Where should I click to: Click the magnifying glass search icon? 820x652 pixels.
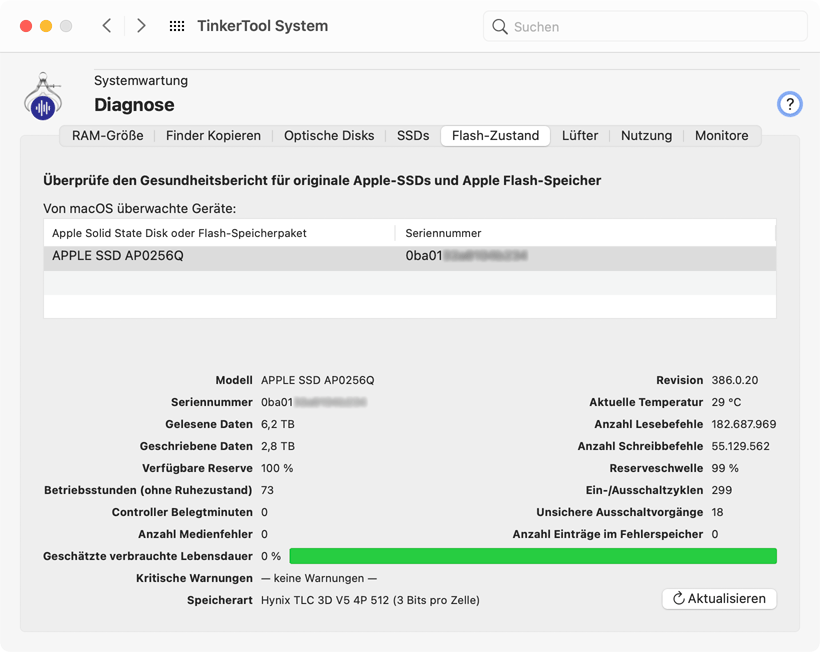tap(499, 27)
